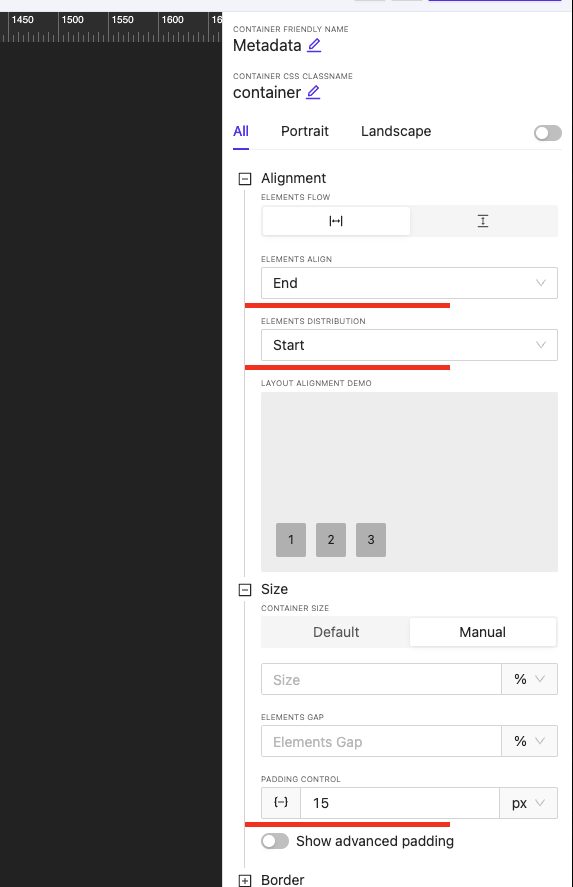Switch to the Landscape tab
The height and width of the screenshot is (887, 573).
click(396, 131)
